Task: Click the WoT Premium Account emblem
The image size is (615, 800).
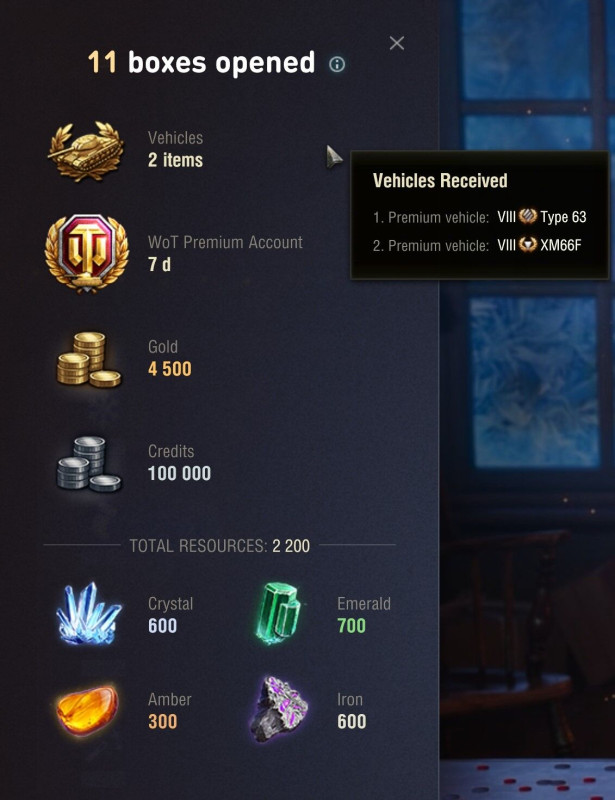Action: (x=87, y=254)
